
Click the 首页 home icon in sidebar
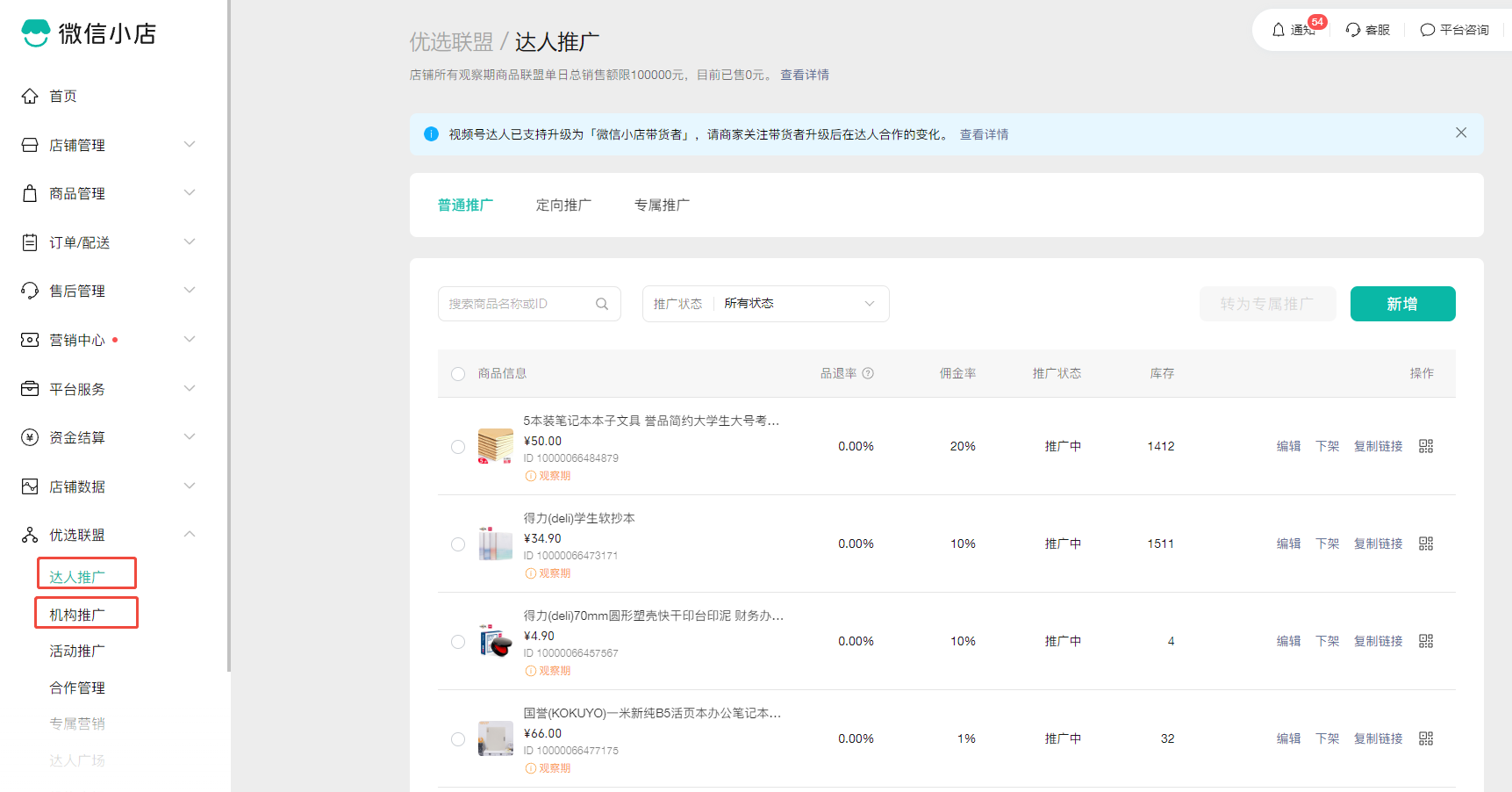30,96
